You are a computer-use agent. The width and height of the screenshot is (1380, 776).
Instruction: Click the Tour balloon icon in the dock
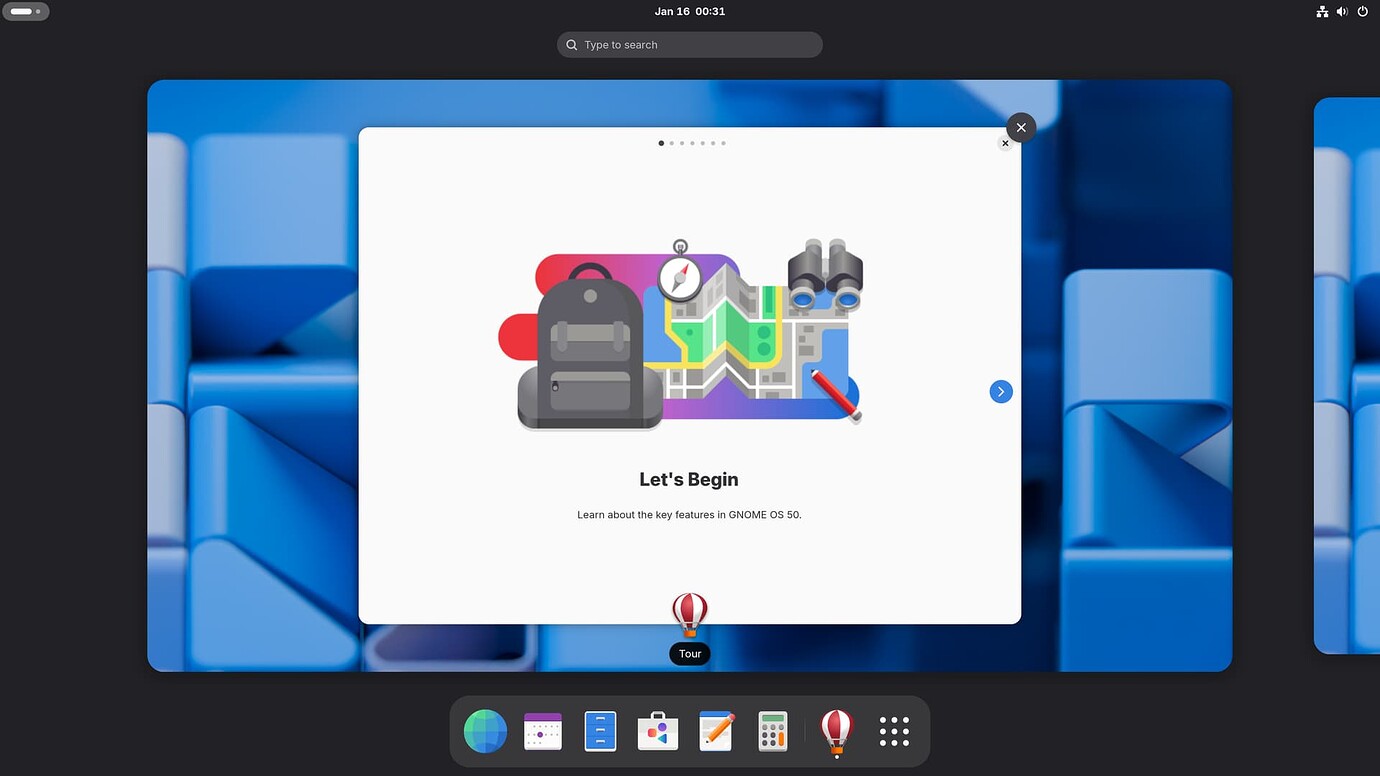(836, 732)
